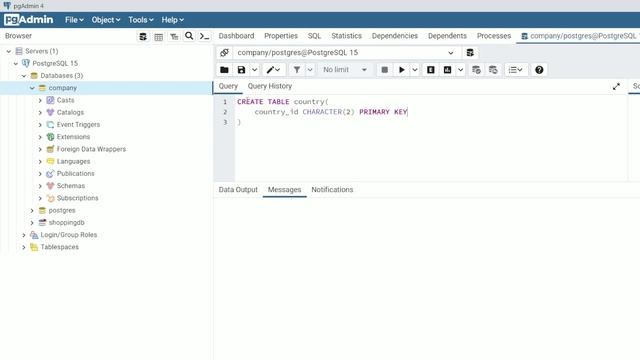
Task: Click the Explain Analyze chart icon
Action: click(x=447, y=70)
